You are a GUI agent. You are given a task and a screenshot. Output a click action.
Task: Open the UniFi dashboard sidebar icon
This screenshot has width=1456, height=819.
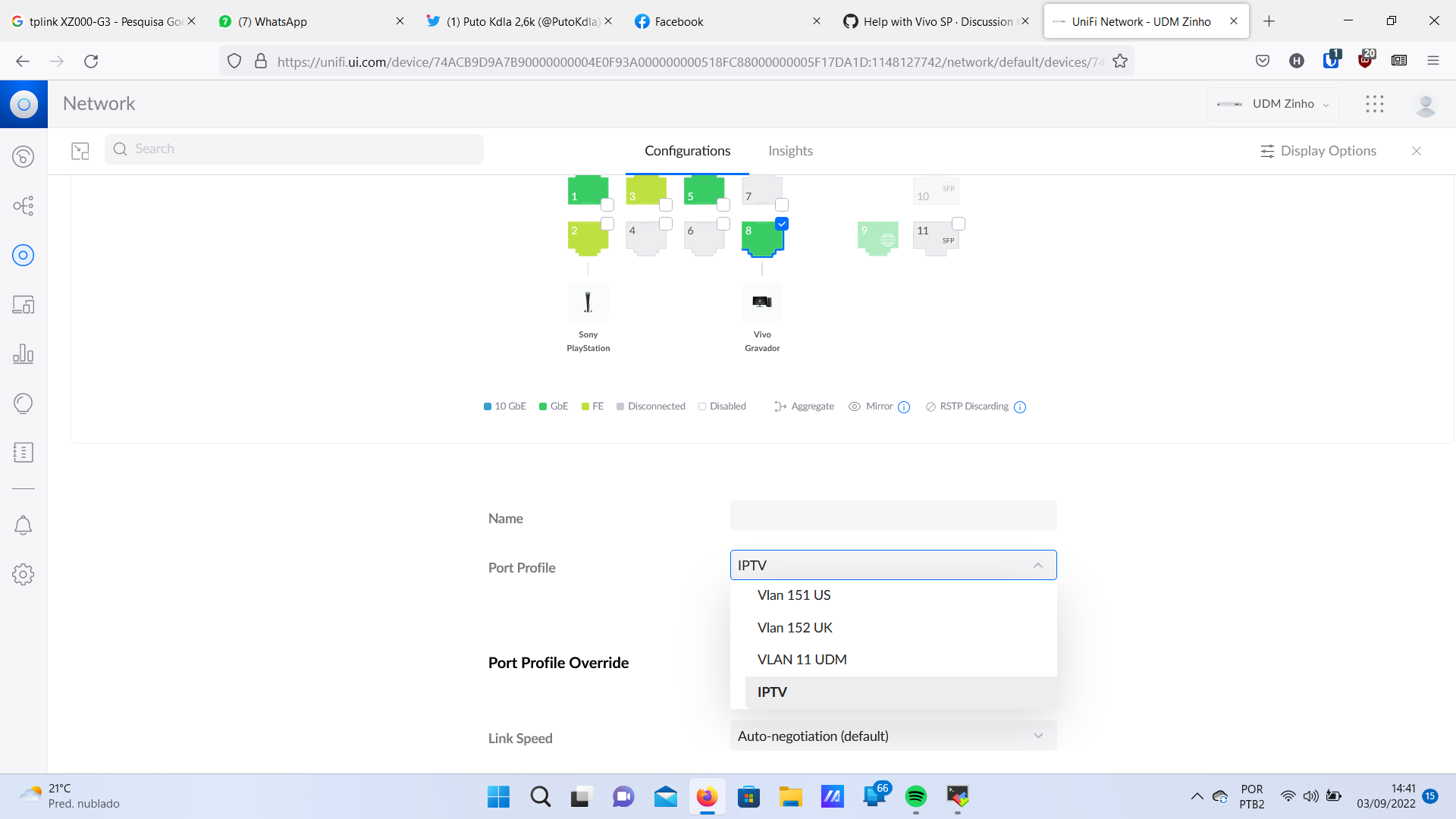tap(23, 156)
